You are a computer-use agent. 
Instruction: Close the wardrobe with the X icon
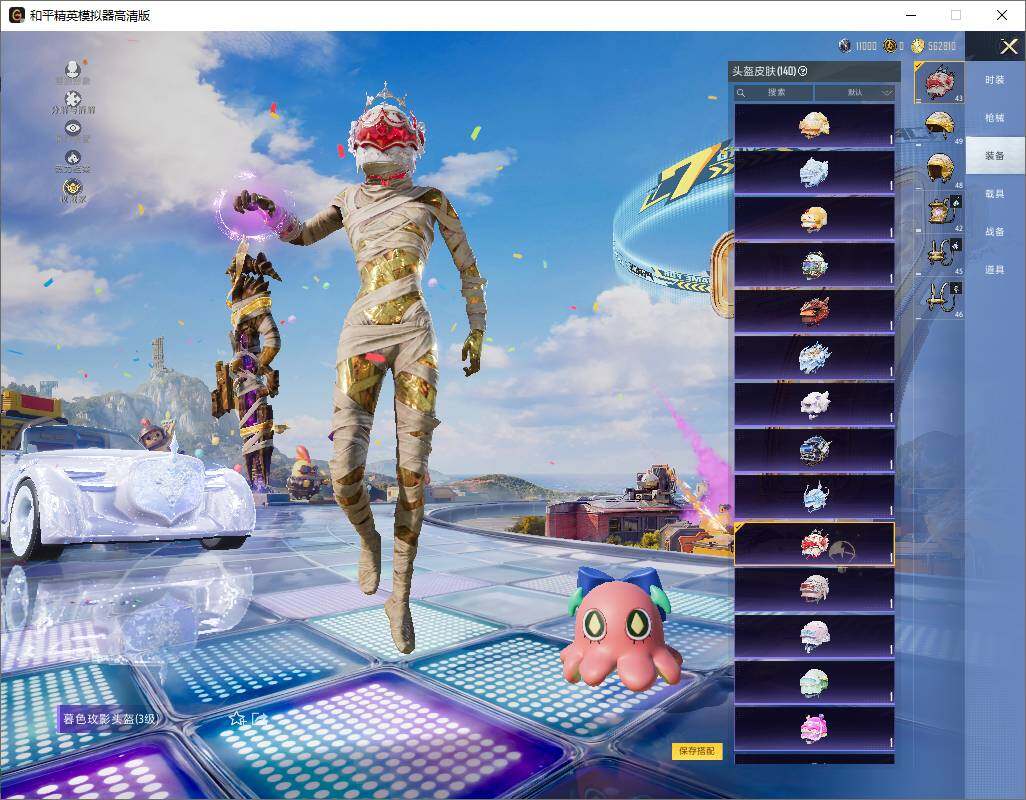tap(1008, 46)
